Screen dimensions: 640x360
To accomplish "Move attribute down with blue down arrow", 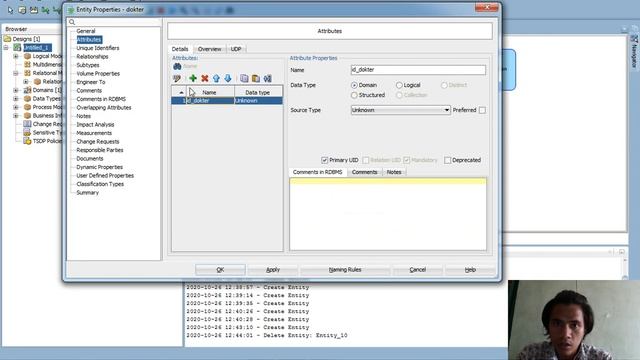I will tap(228, 78).
